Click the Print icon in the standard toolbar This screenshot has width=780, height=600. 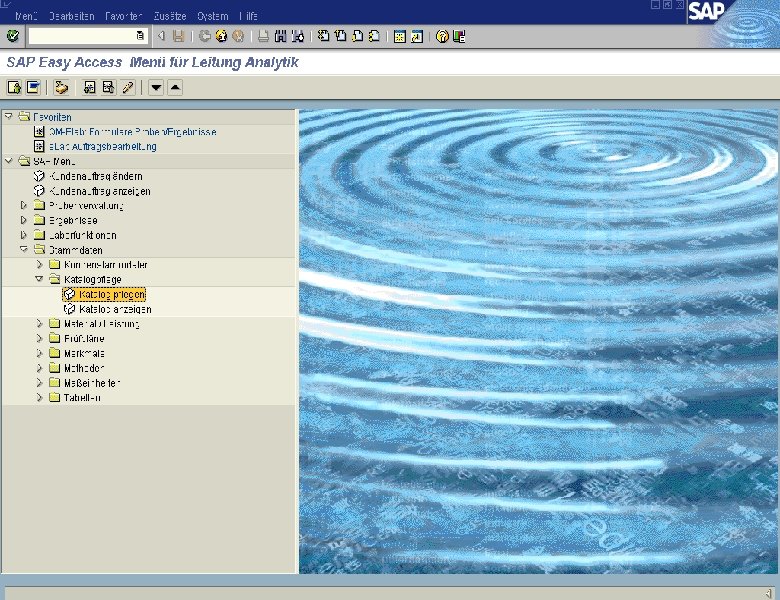click(264, 36)
